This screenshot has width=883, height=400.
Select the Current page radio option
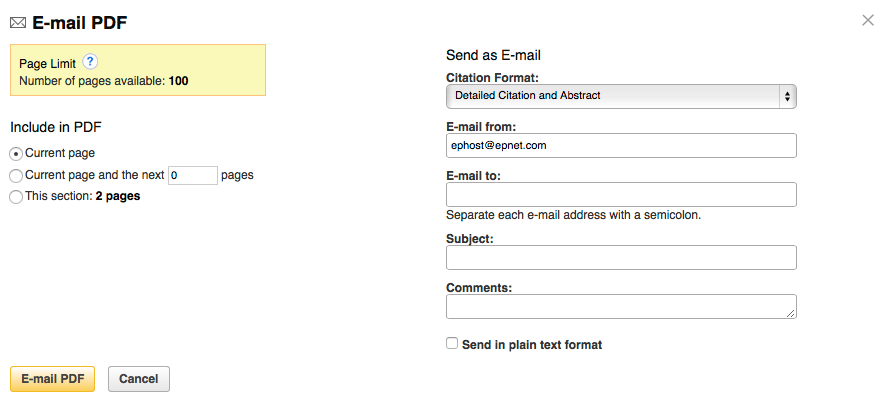tap(16, 153)
